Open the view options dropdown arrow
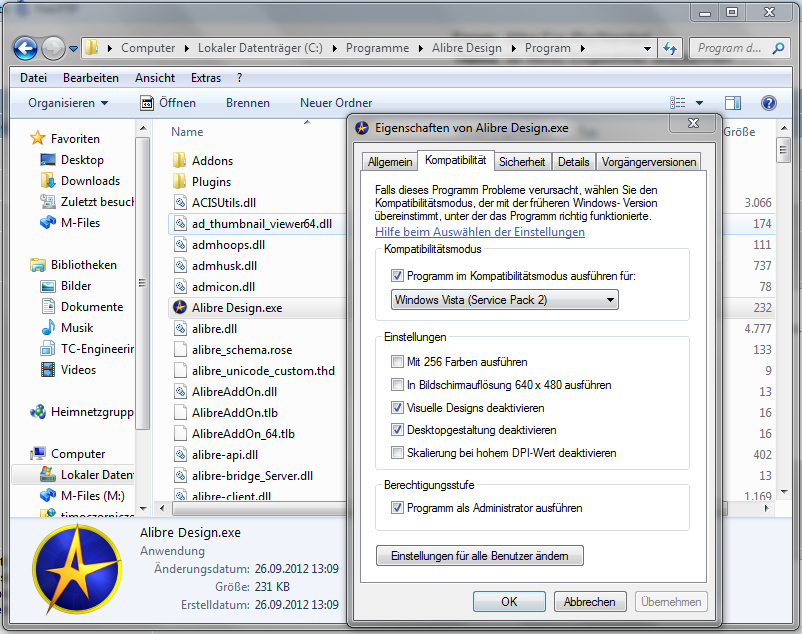The width and height of the screenshot is (802, 634). (699, 103)
